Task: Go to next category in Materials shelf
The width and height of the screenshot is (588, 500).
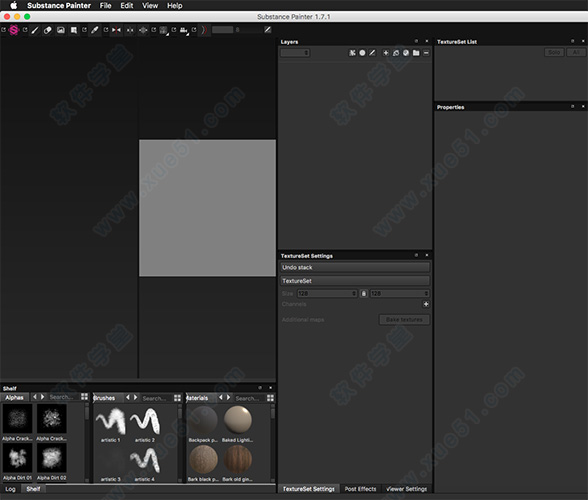Action: [228, 397]
